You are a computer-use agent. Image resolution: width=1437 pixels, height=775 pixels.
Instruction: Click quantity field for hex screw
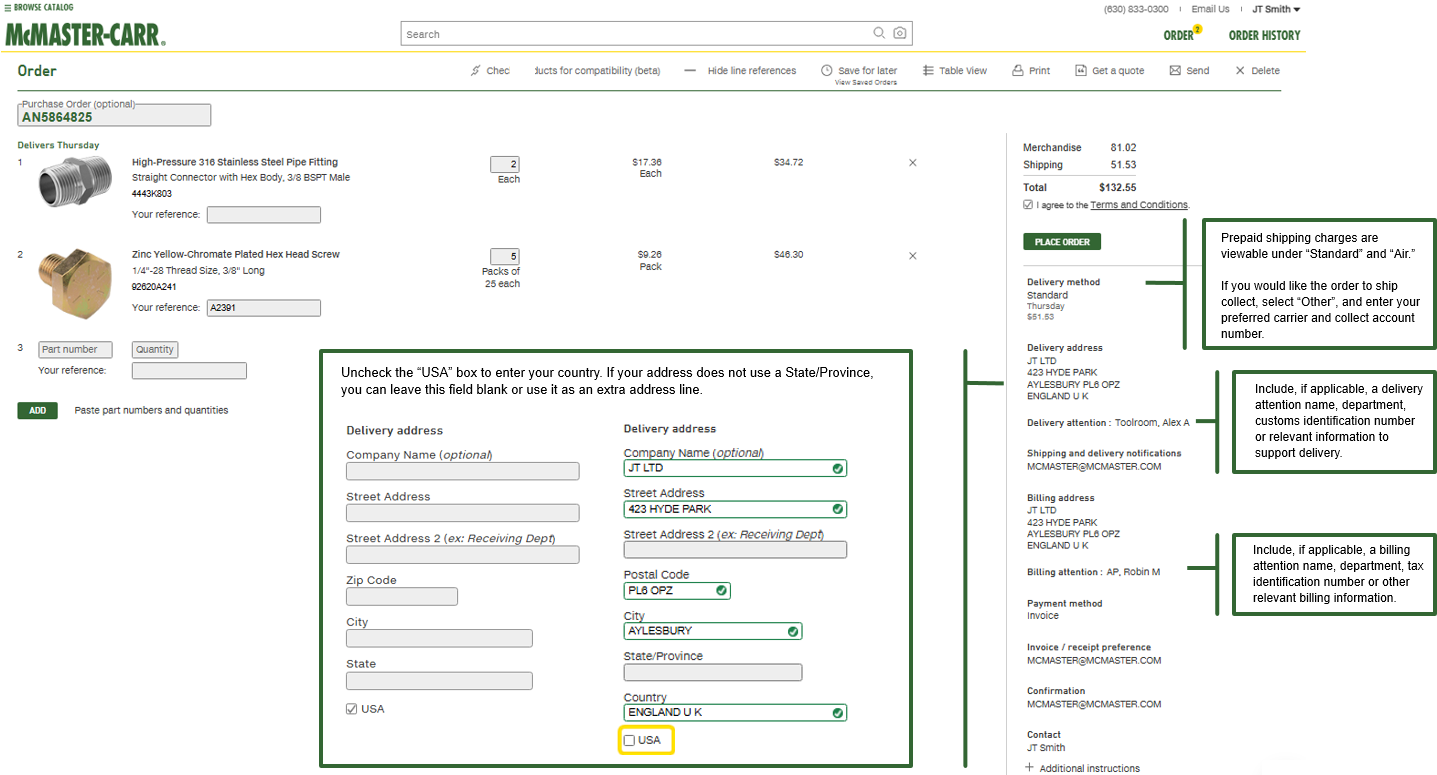(505, 256)
